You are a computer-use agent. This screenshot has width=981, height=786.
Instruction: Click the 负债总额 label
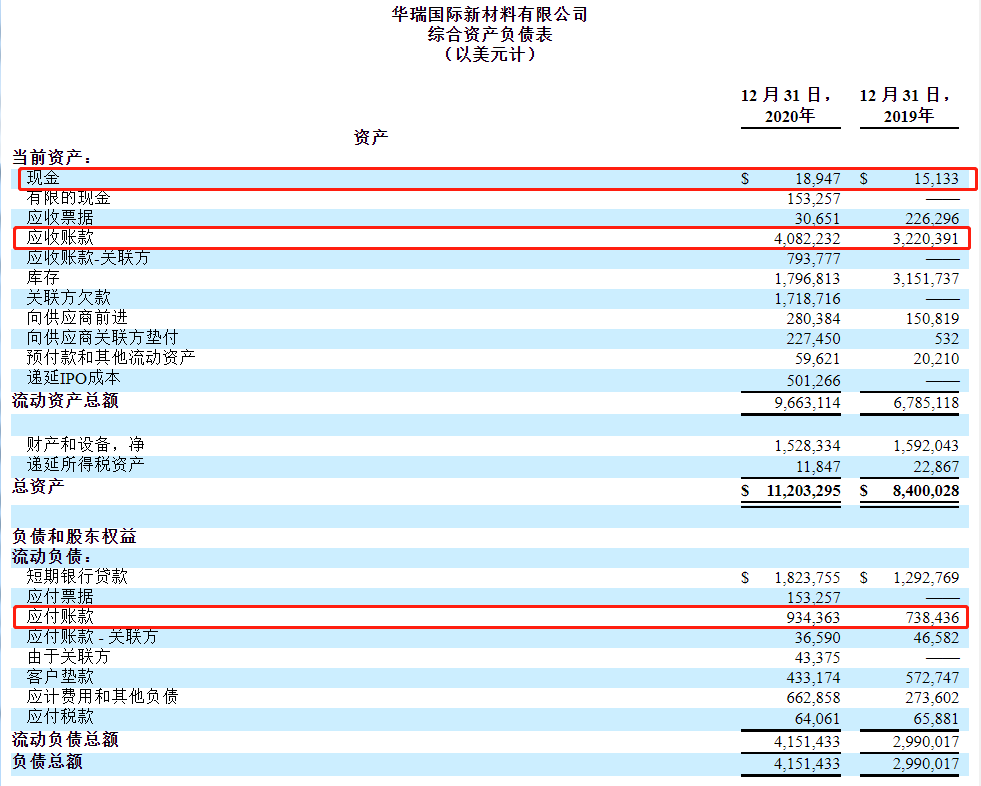47,761
